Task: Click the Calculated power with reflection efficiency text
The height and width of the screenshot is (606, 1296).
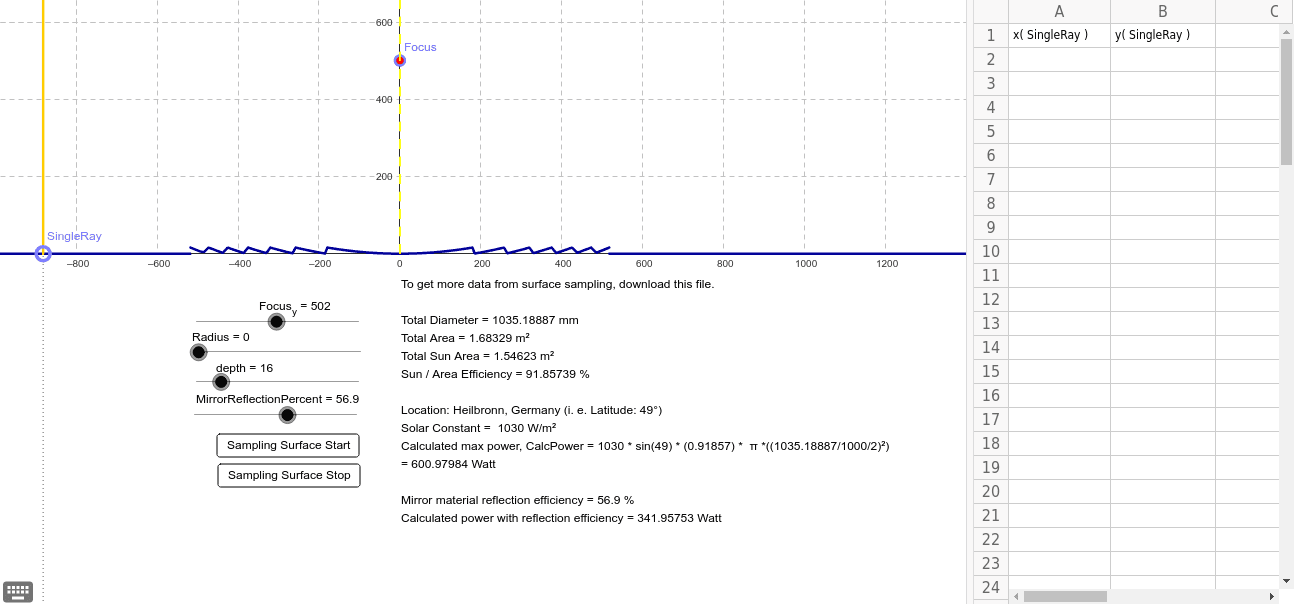Action: point(561,518)
